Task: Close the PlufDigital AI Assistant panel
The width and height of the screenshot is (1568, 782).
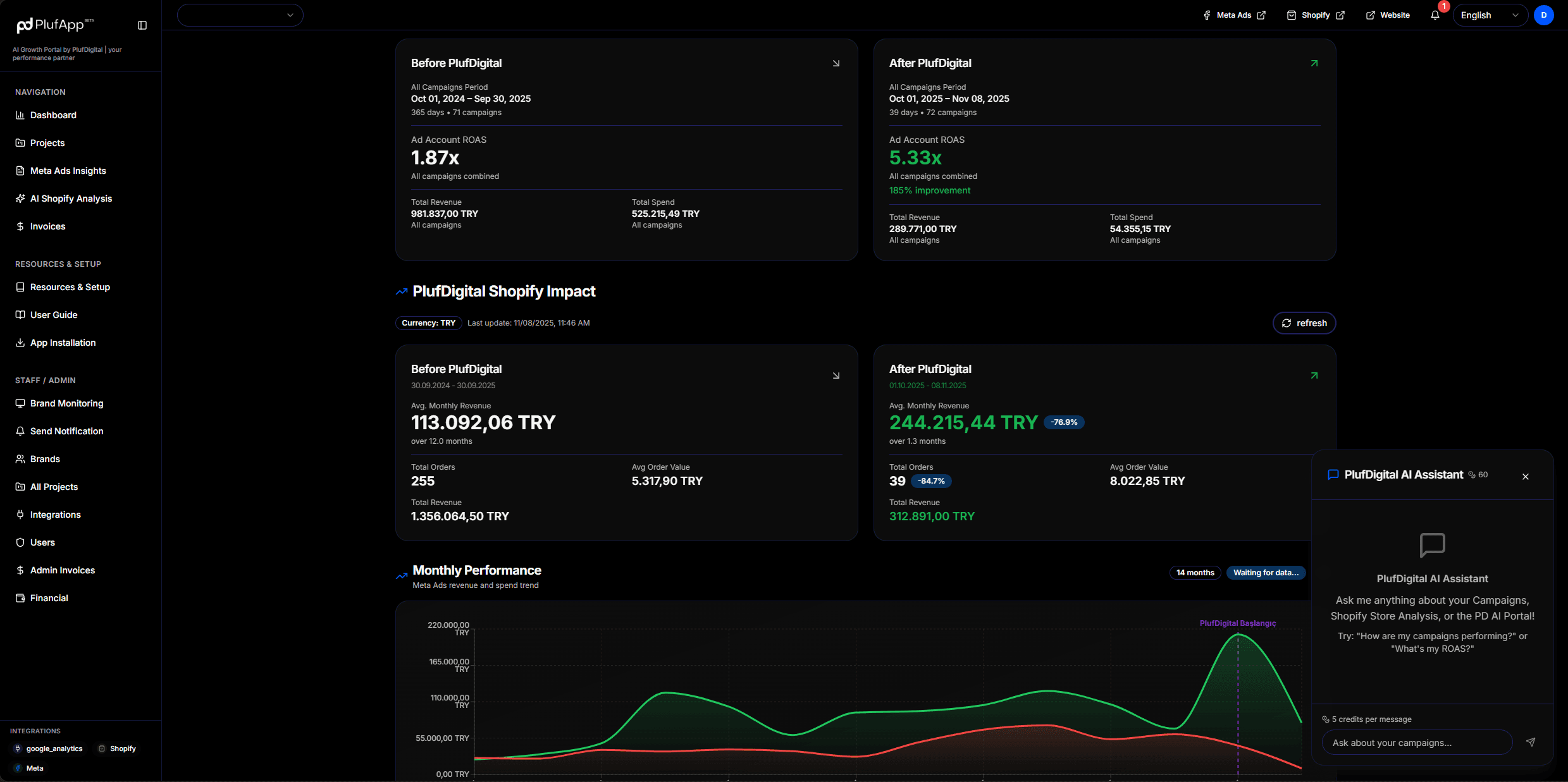Action: point(1525,477)
